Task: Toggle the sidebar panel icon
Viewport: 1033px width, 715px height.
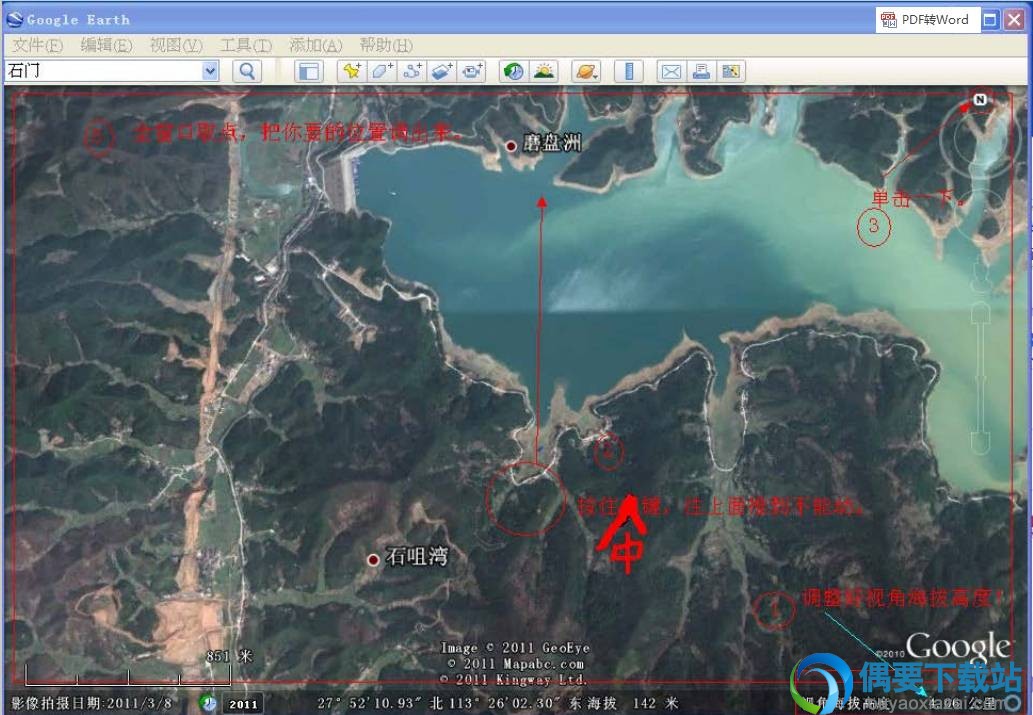Action: [308, 71]
